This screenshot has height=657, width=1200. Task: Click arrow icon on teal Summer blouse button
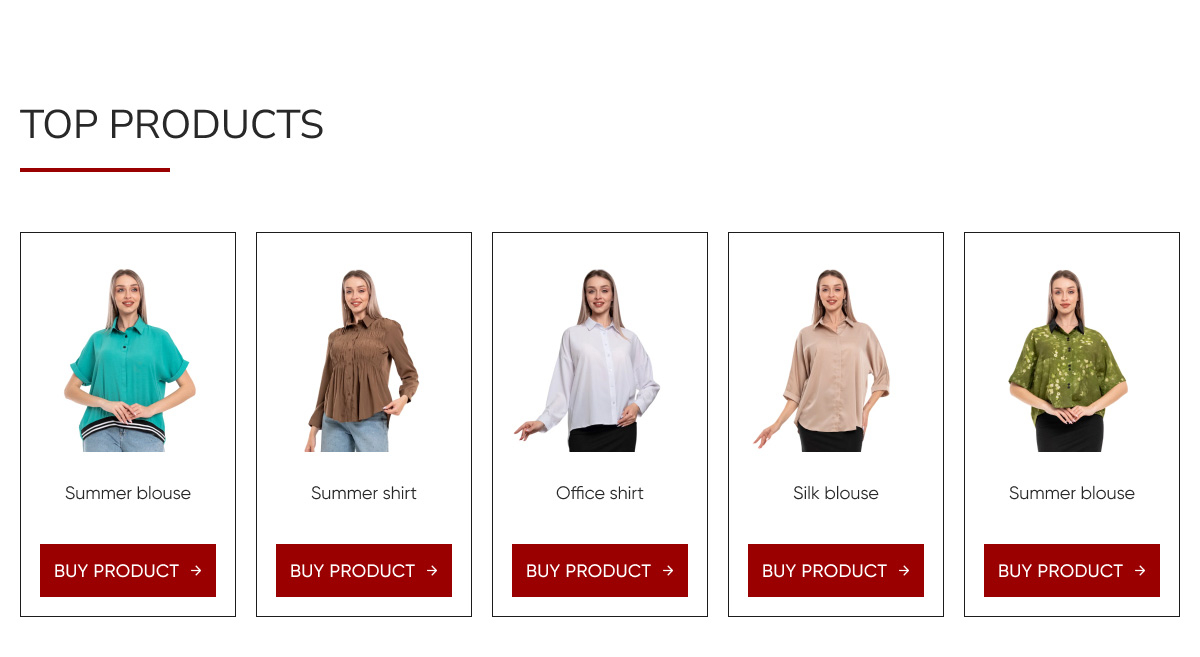point(196,571)
